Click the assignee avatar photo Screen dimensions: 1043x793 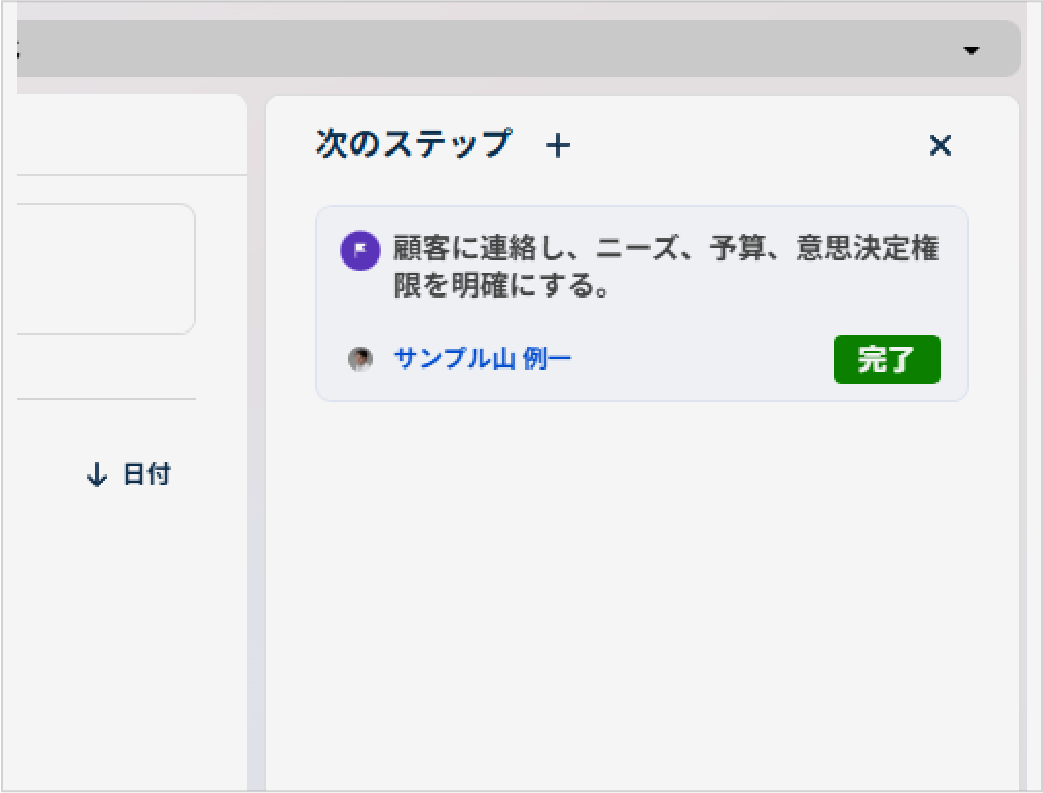(360, 359)
